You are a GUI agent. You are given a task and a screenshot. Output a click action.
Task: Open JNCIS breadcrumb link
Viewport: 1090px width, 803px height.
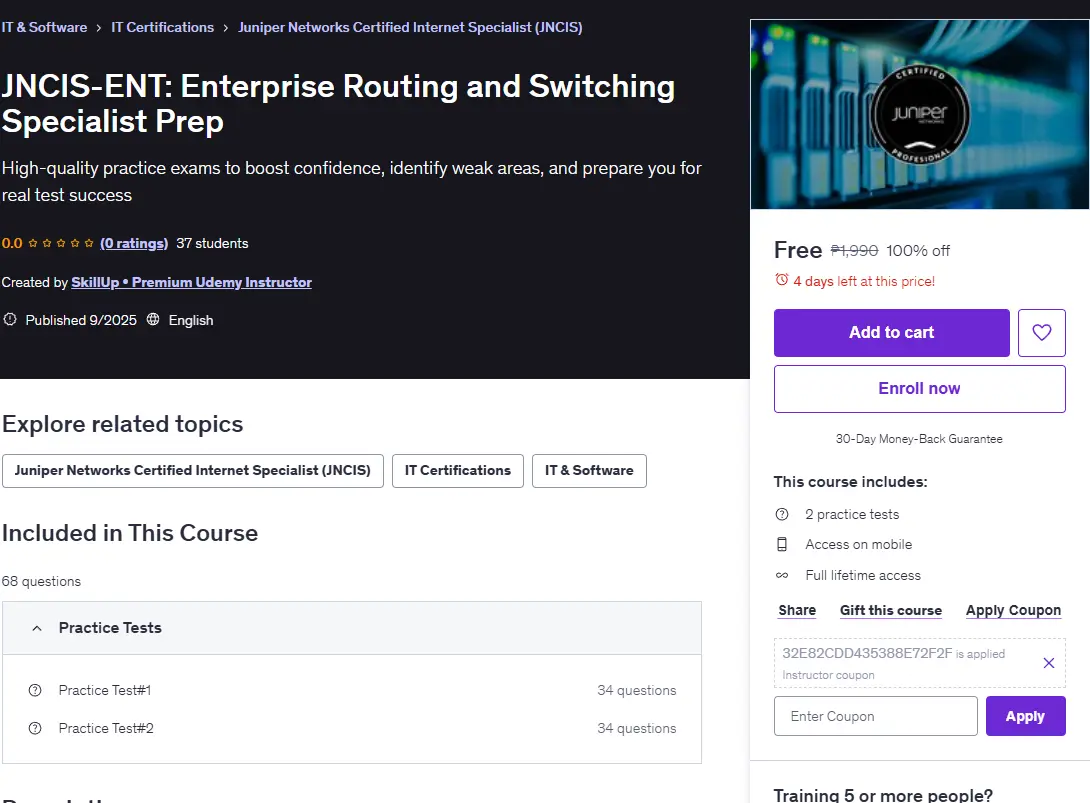click(410, 27)
